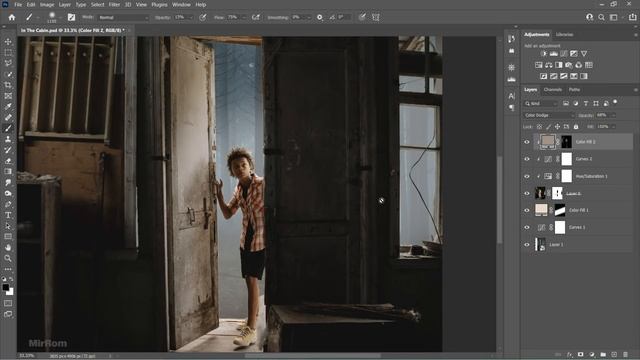640x360 pixels.
Task: Select the Eraser tool
Action: [8, 161]
